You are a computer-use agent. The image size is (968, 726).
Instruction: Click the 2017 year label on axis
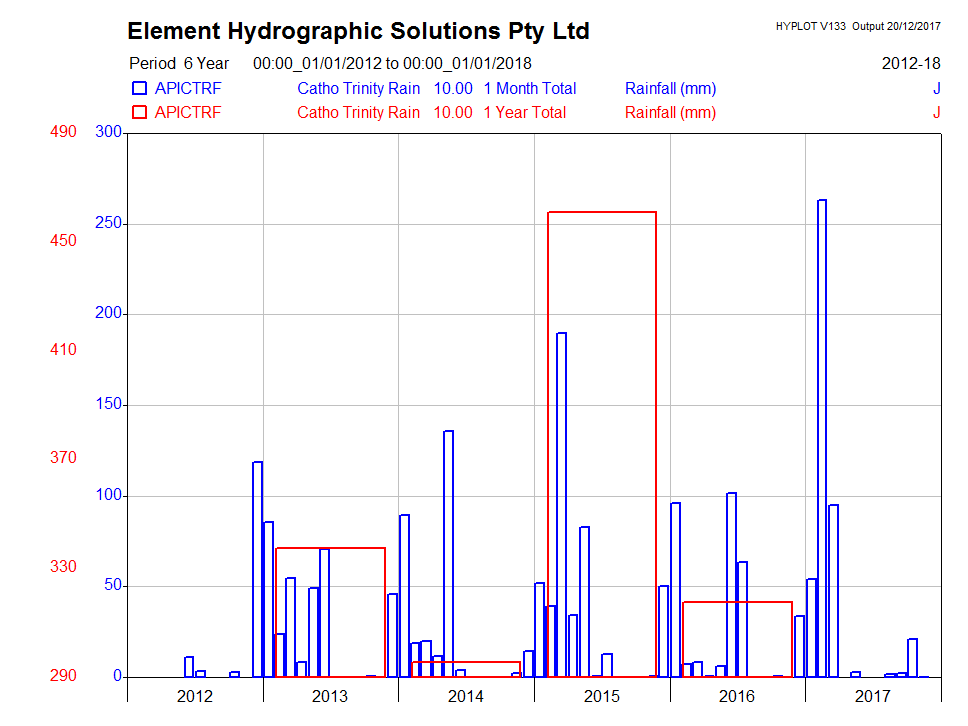[873, 696]
